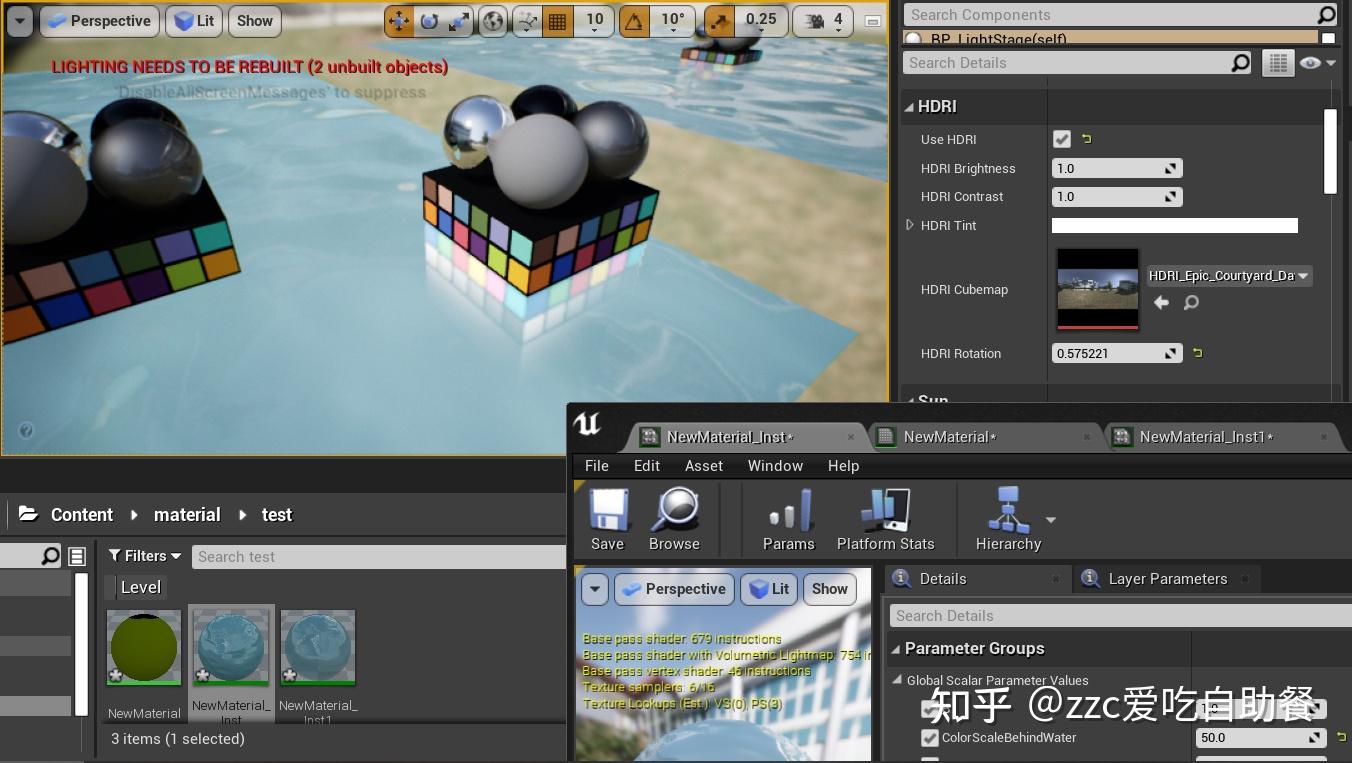Open Filters dropdown in Content Browser
This screenshot has width=1352, height=763.
(145, 556)
